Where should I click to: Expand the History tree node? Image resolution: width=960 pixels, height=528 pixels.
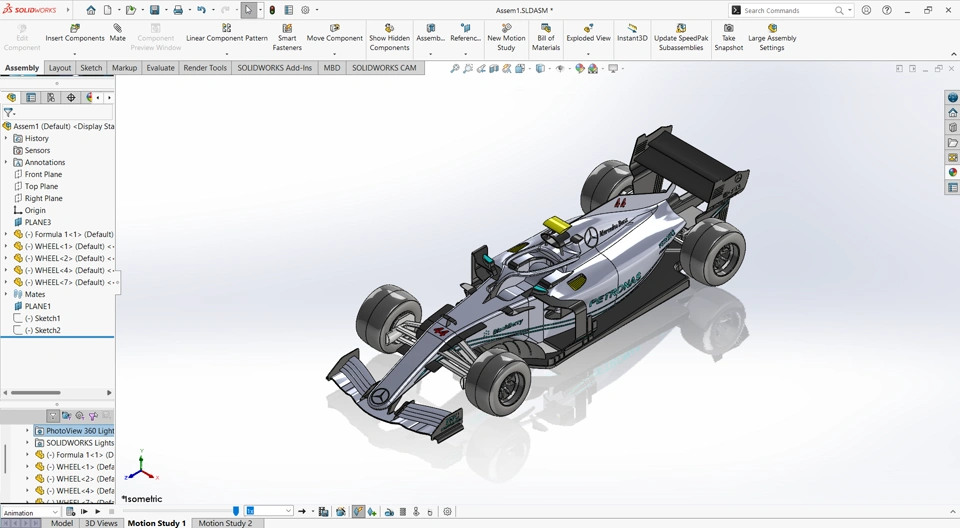pyautogui.click(x=6, y=138)
